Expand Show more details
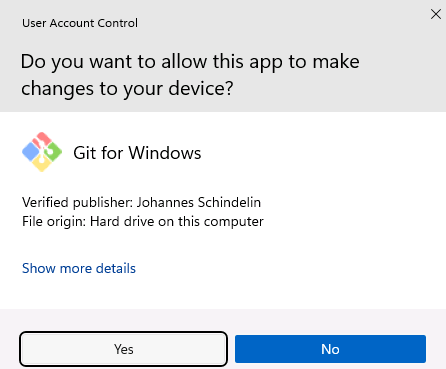The height and width of the screenshot is (369, 446). [x=79, y=268]
